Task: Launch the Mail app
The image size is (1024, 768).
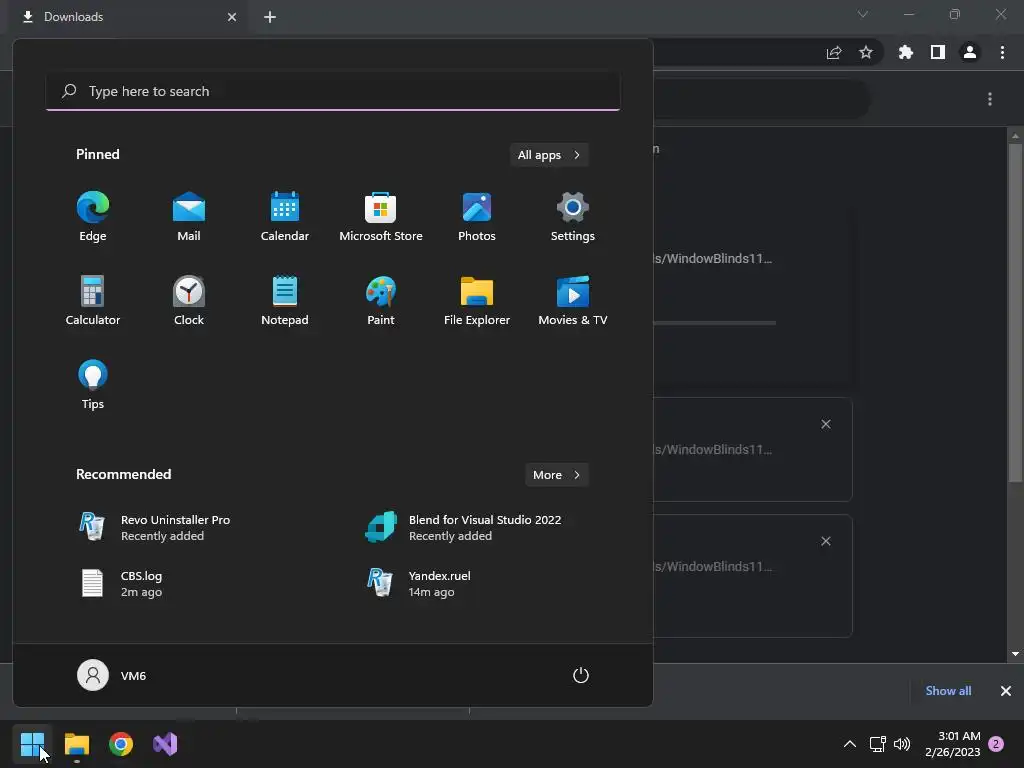Action: pos(189,217)
